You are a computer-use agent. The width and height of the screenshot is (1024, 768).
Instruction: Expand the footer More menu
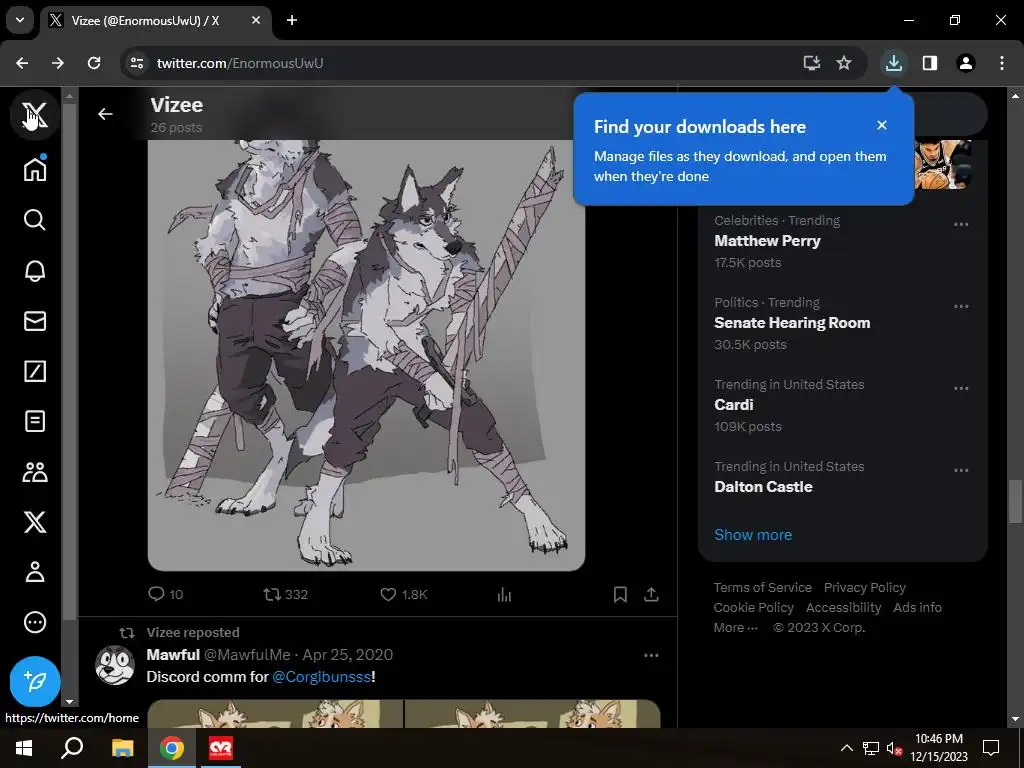[x=735, y=628]
